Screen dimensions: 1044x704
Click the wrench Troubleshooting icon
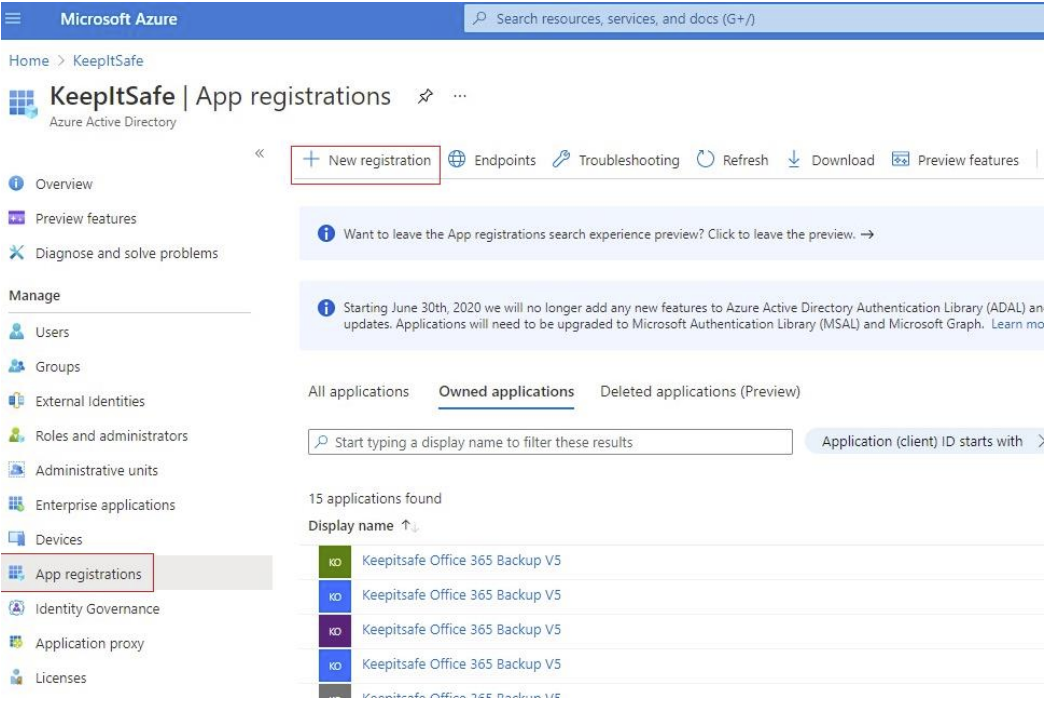point(561,159)
